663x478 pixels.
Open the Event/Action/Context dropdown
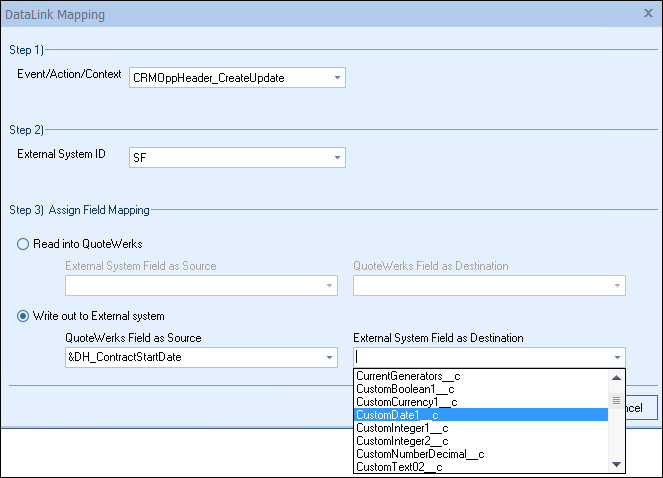337,77
